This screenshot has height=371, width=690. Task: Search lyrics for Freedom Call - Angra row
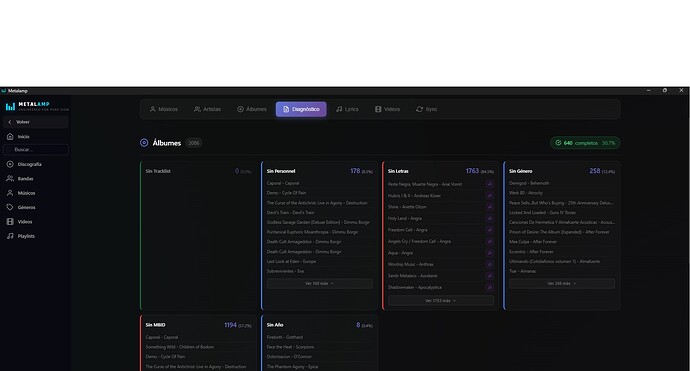click(x=489, y=230)
